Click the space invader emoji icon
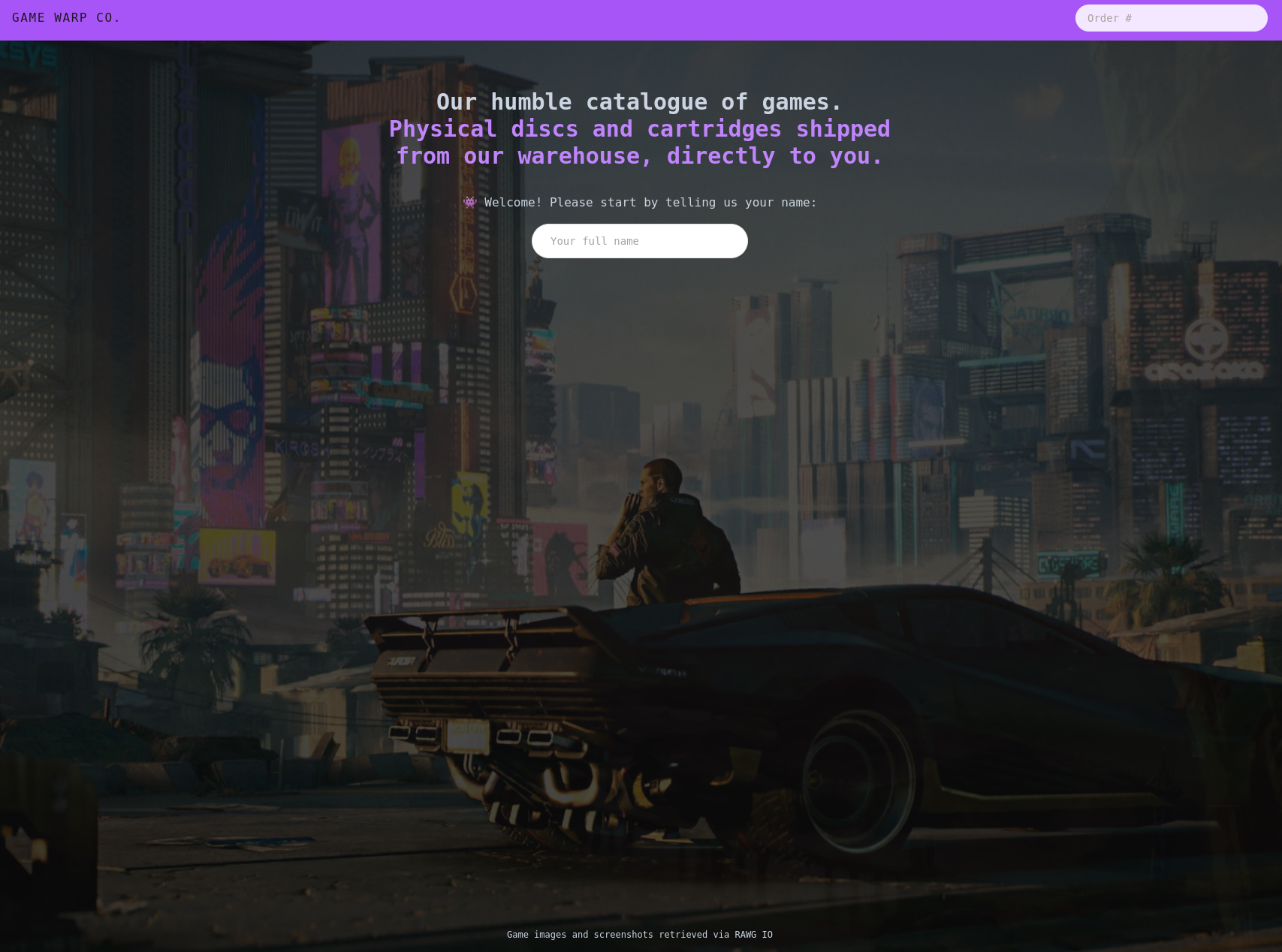The width and height of the screenshot is (1282, 952). [470, 202]
